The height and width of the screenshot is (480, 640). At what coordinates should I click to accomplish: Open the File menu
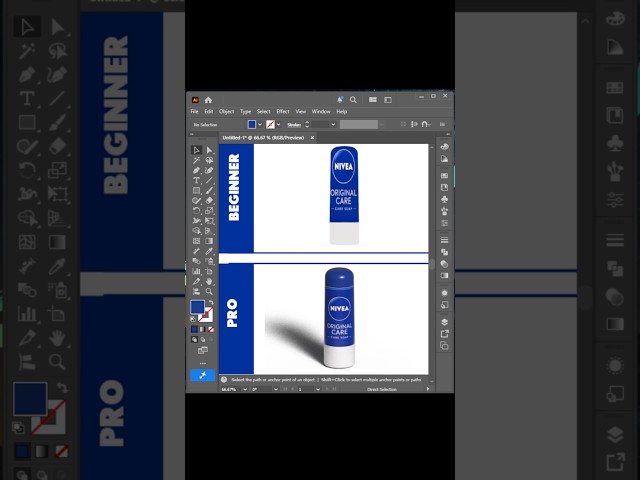coord(194,111)
